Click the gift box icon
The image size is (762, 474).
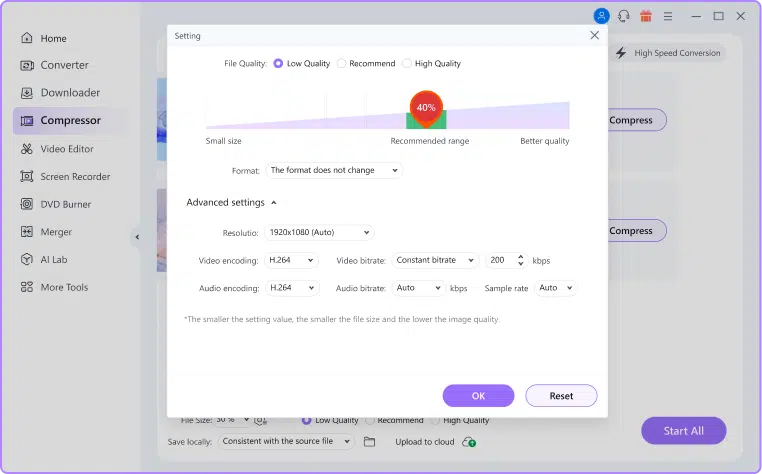pos(646,16)
